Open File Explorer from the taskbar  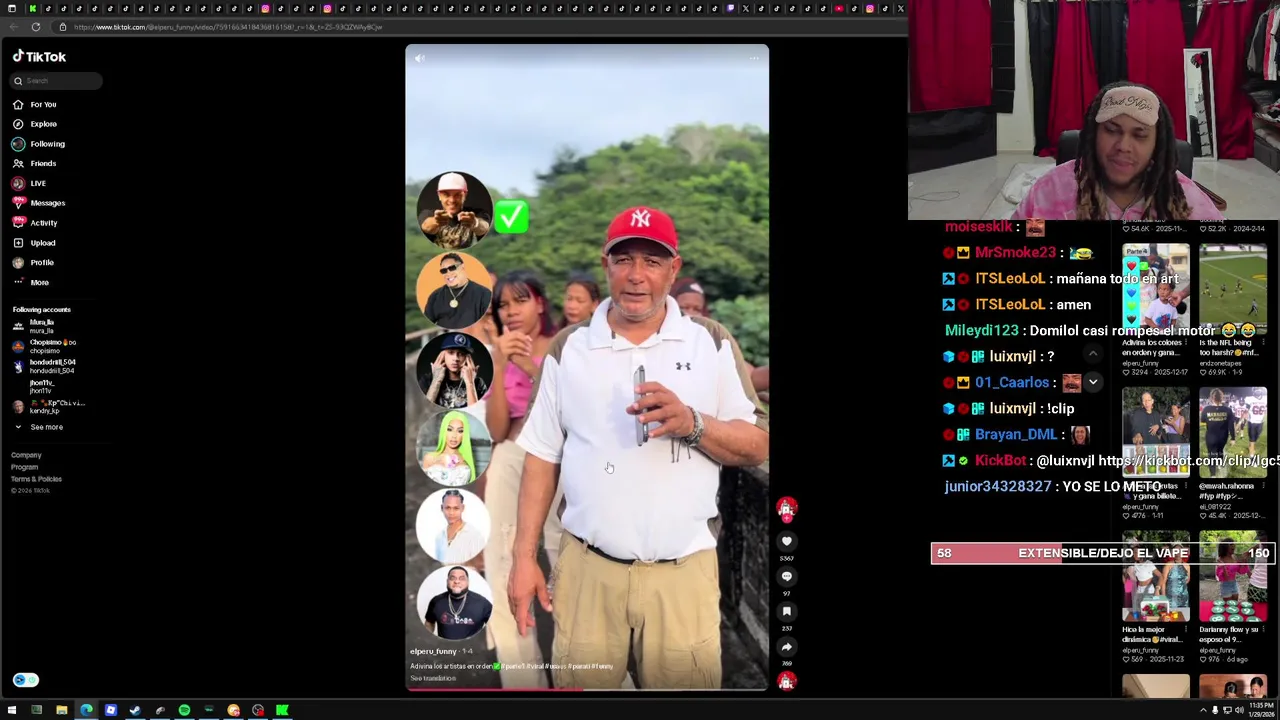tap(61, 710)
